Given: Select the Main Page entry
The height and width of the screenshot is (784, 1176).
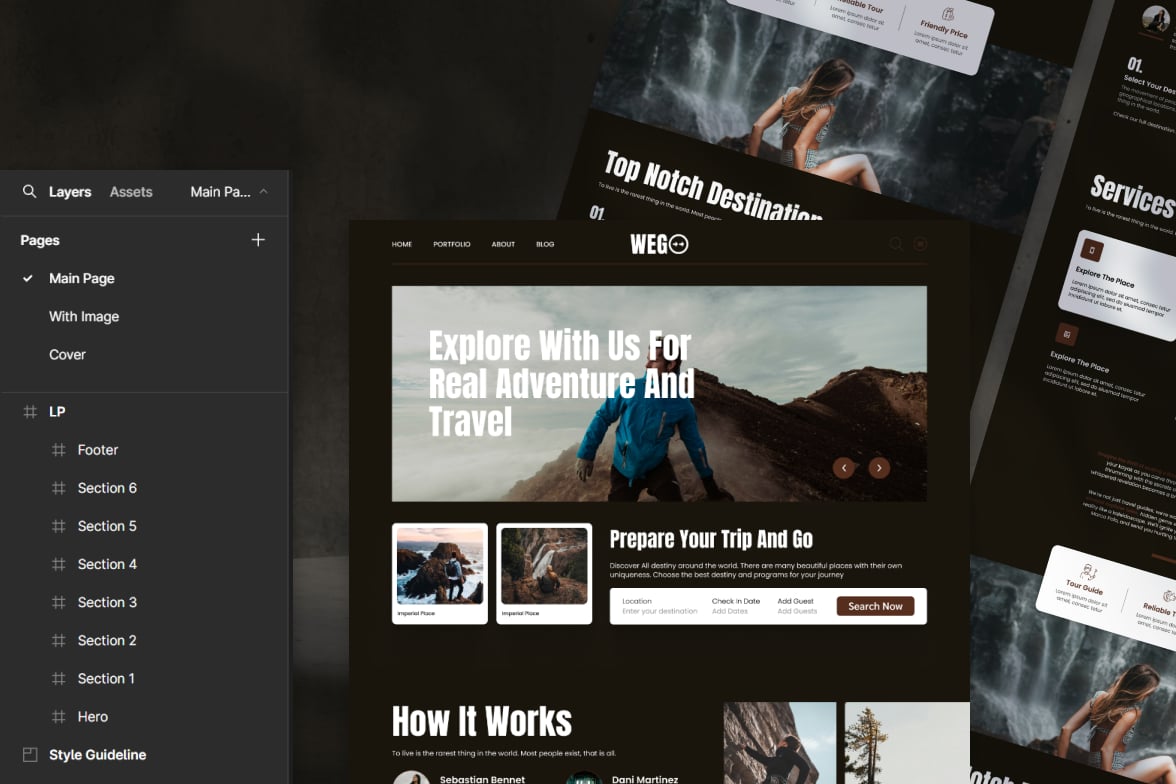Looking at the screenshot, I should (x=82, y=278).
